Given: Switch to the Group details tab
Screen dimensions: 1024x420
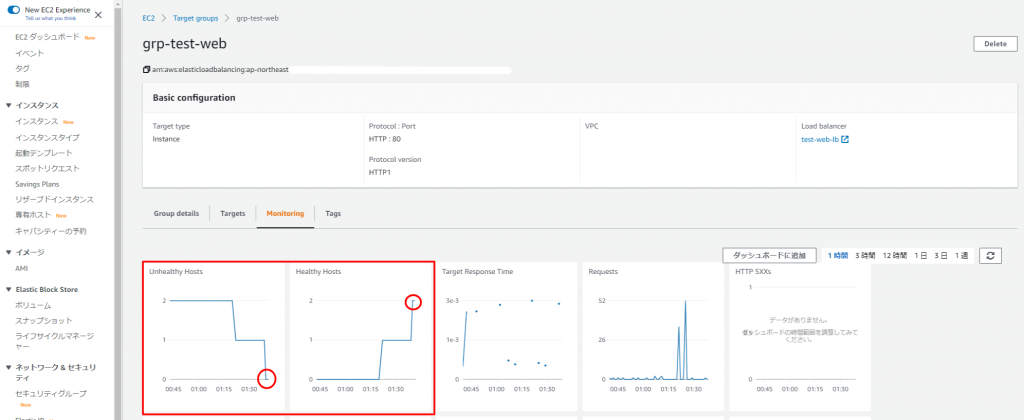Looking at the screenshot, I should click(176, 214).
